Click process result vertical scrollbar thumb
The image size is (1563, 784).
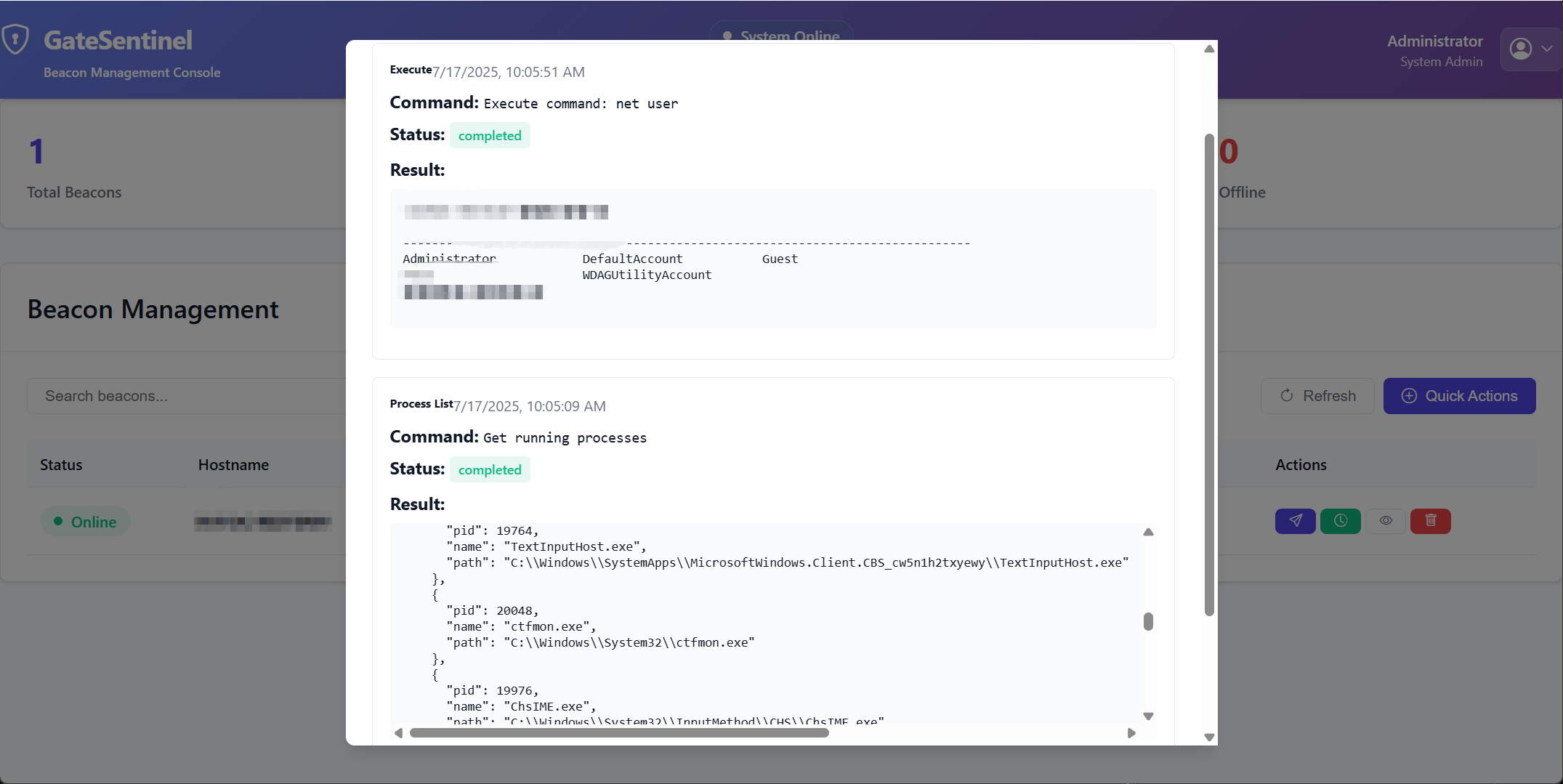point(1148,621)
